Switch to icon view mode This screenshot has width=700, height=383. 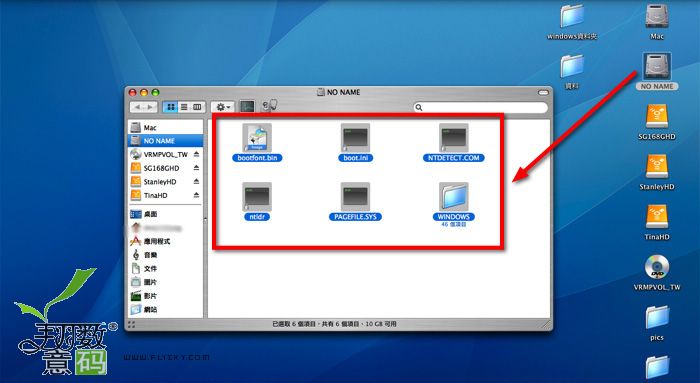(170, 107)
